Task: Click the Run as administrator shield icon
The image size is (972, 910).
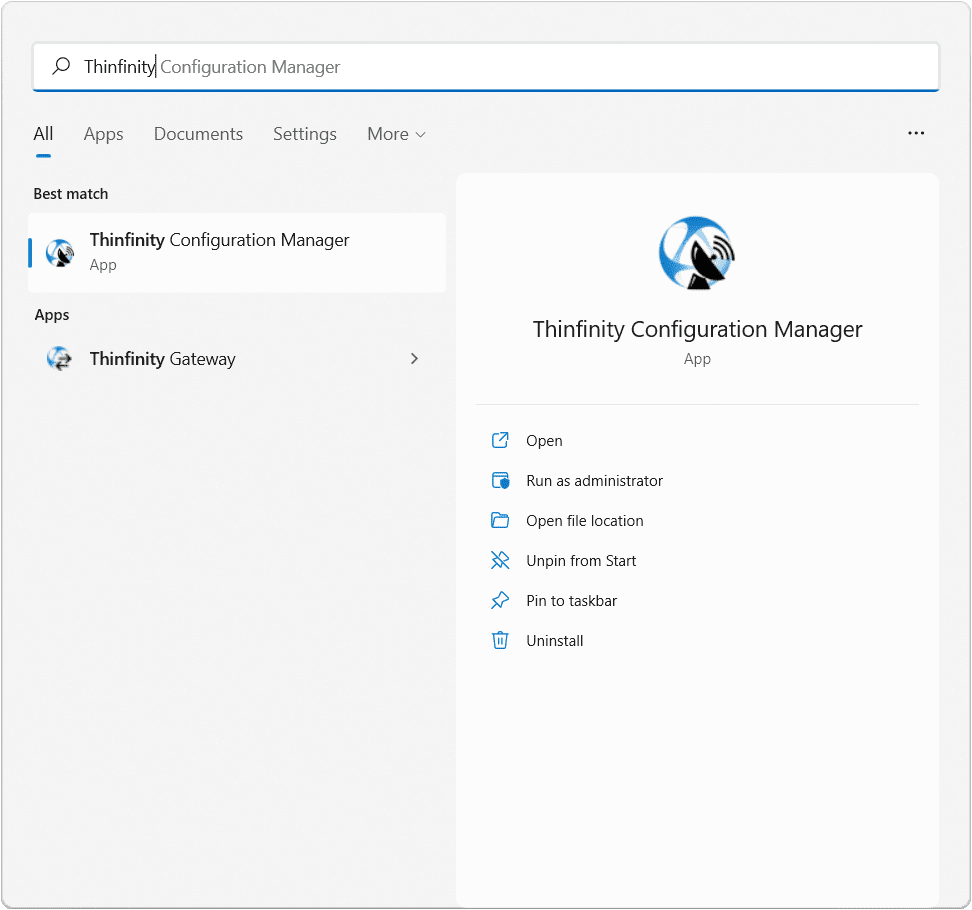Action: click(500, 480)
